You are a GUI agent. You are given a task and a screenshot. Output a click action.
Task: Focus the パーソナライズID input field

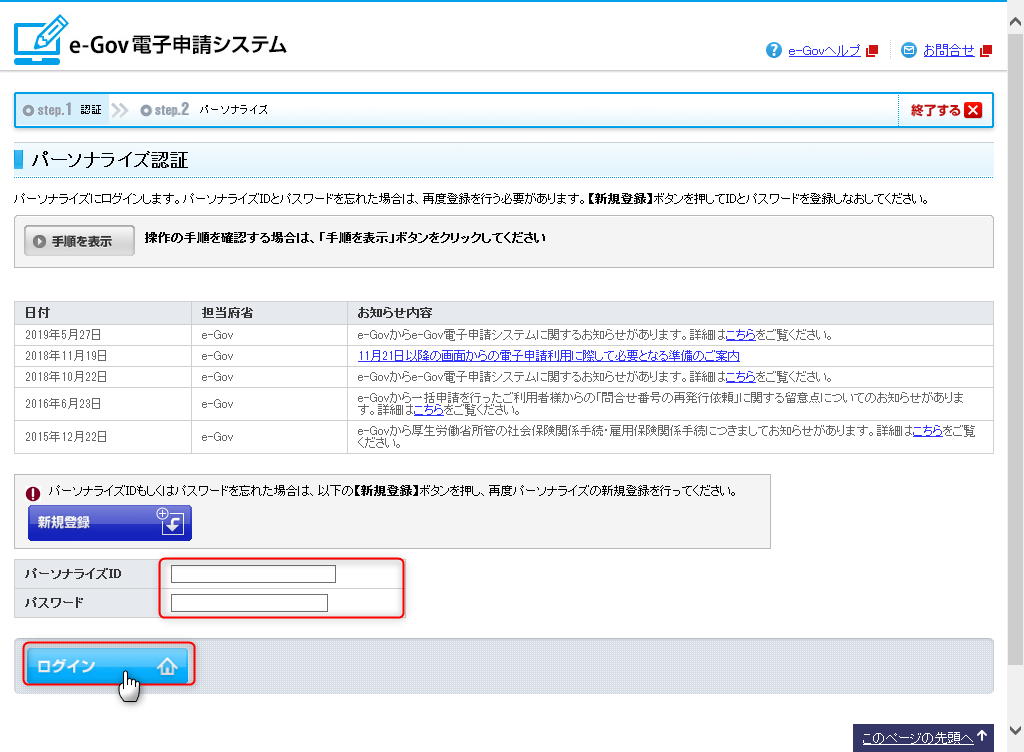coord(253,574)
